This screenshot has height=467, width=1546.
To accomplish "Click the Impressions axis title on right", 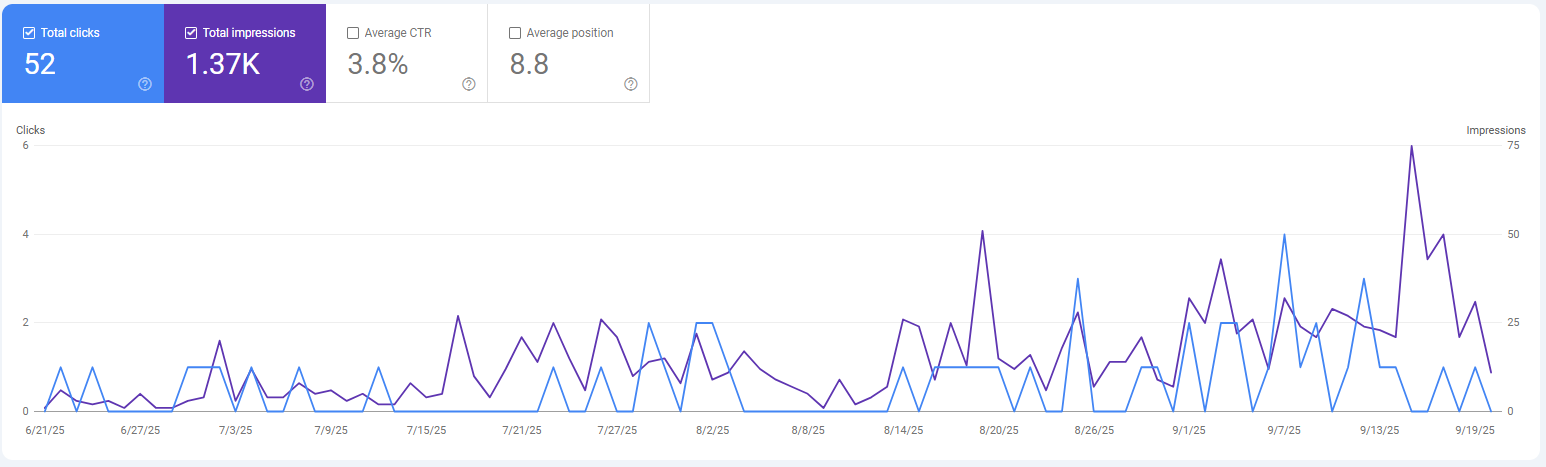I will tap(1495, 130).
